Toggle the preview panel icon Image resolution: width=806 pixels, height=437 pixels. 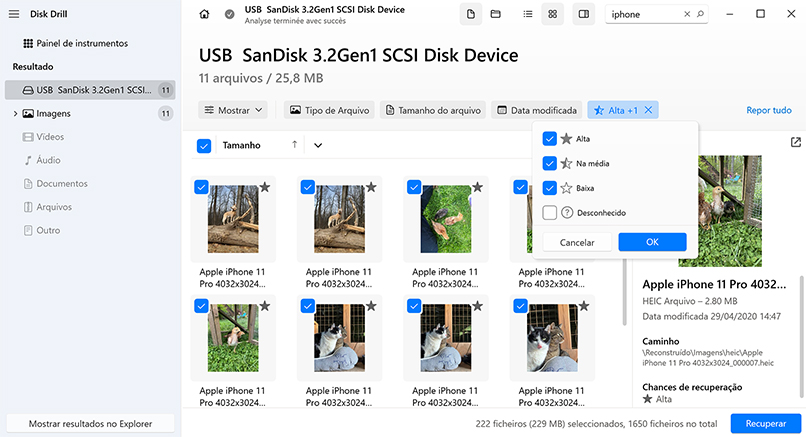tap(585, 15)
